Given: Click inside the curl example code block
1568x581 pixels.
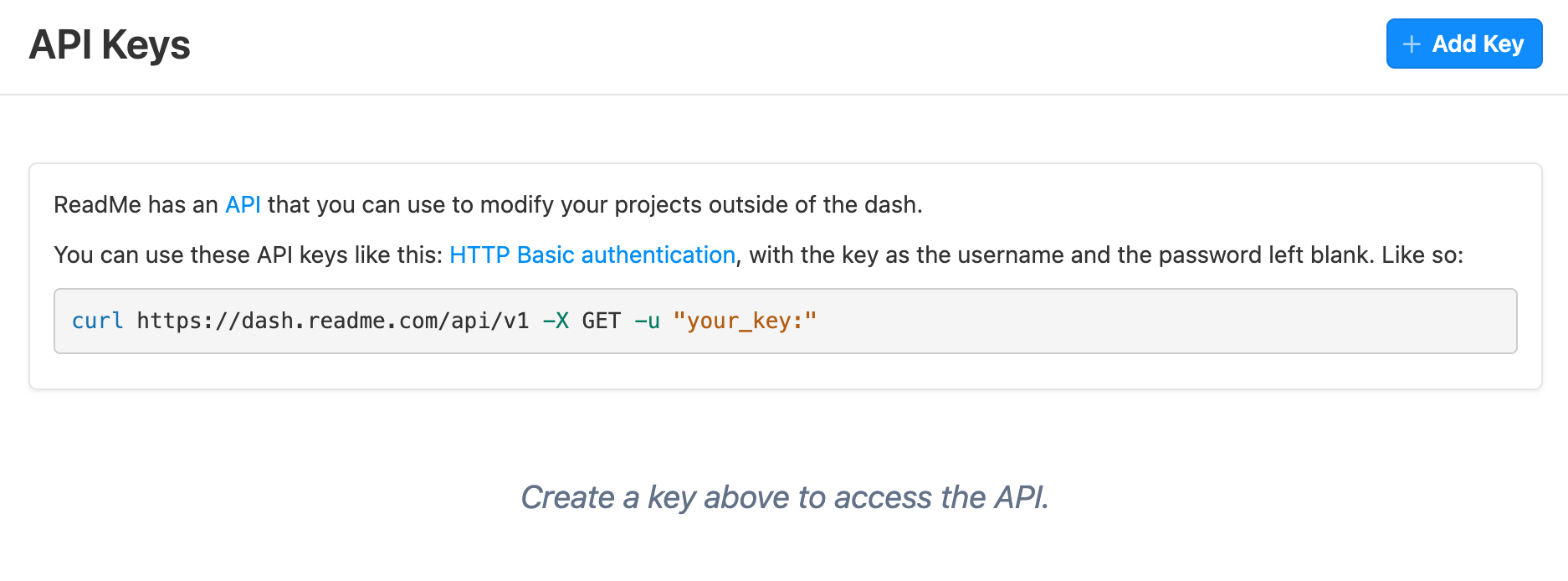Looking at the screenshot, I should [x=1088, y=321].
